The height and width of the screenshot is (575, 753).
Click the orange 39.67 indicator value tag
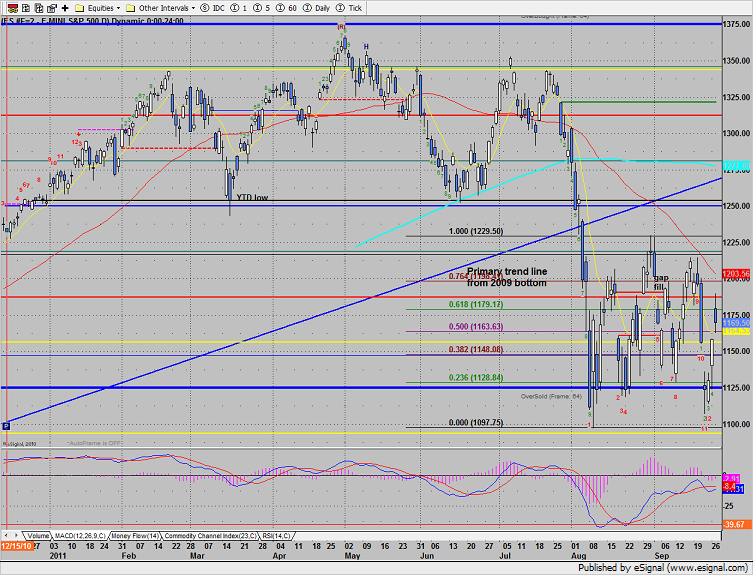737,524
